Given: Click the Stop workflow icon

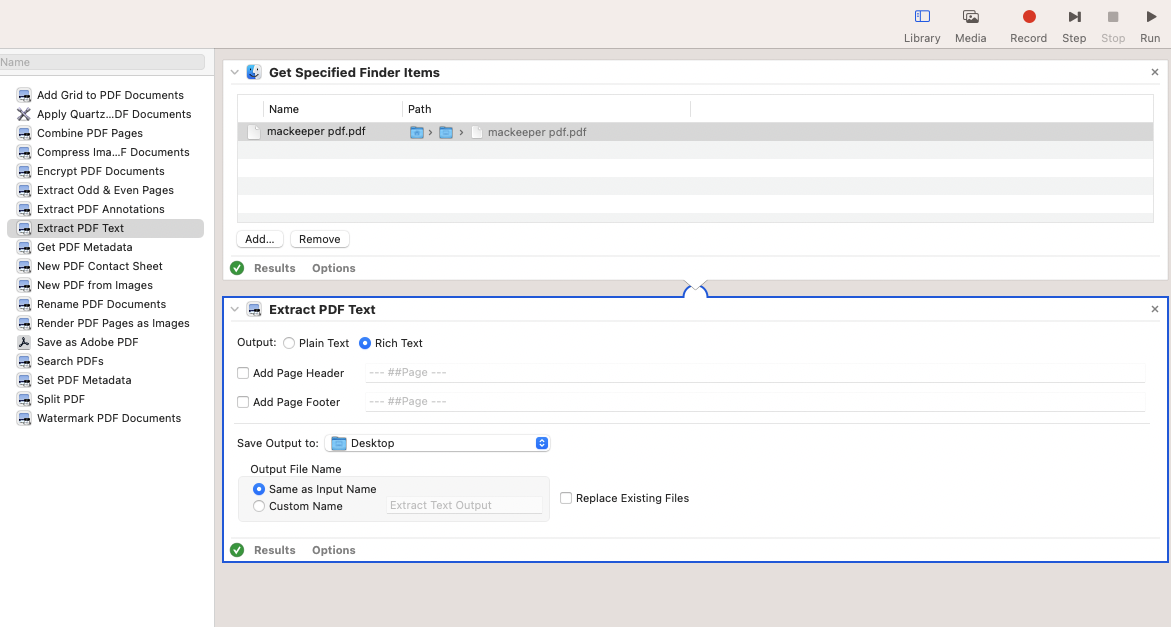Looking at the screenshot, I should pos(1113,16).
